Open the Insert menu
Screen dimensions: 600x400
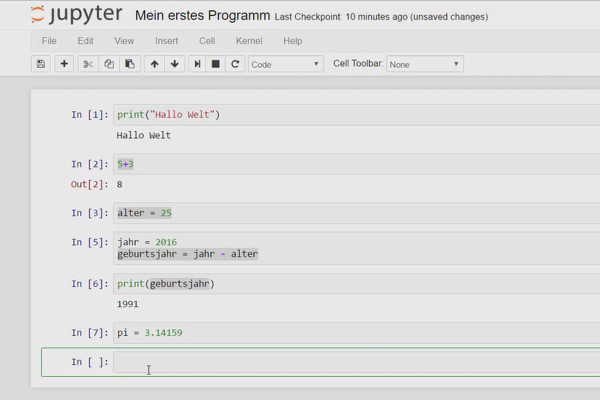click(x=166, y=41)
